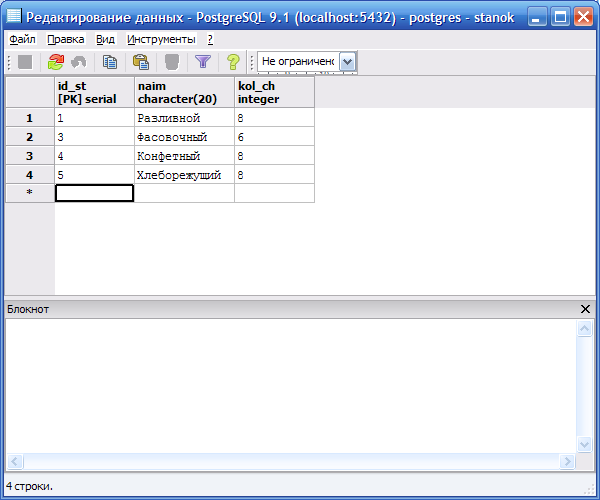Select the kol_ch column header

[274, 92]
